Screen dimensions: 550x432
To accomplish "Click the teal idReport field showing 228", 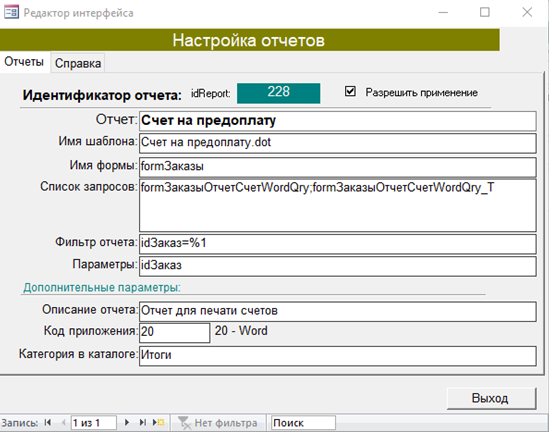I will pos(279,93).
